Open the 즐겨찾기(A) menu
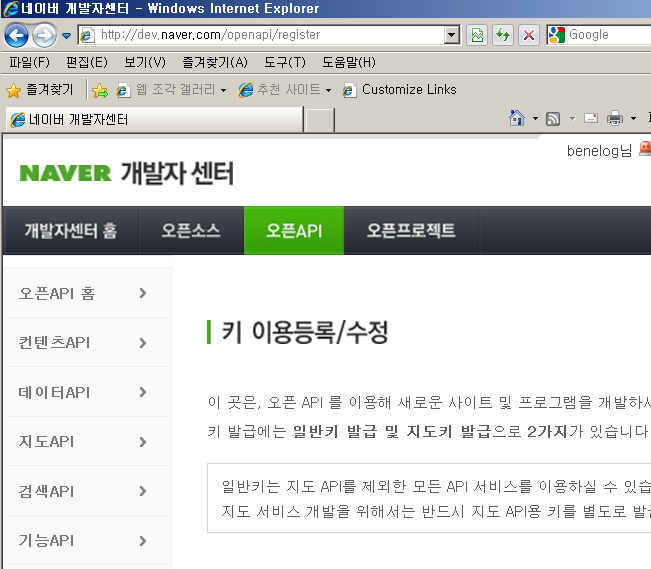This screenshot has width=651, height=569. click(215, 62)
